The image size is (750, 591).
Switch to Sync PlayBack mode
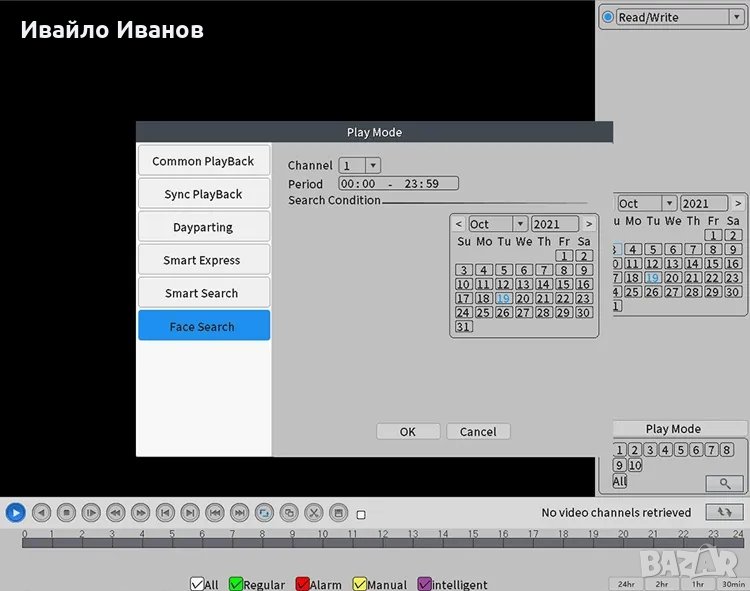(203, 194)
